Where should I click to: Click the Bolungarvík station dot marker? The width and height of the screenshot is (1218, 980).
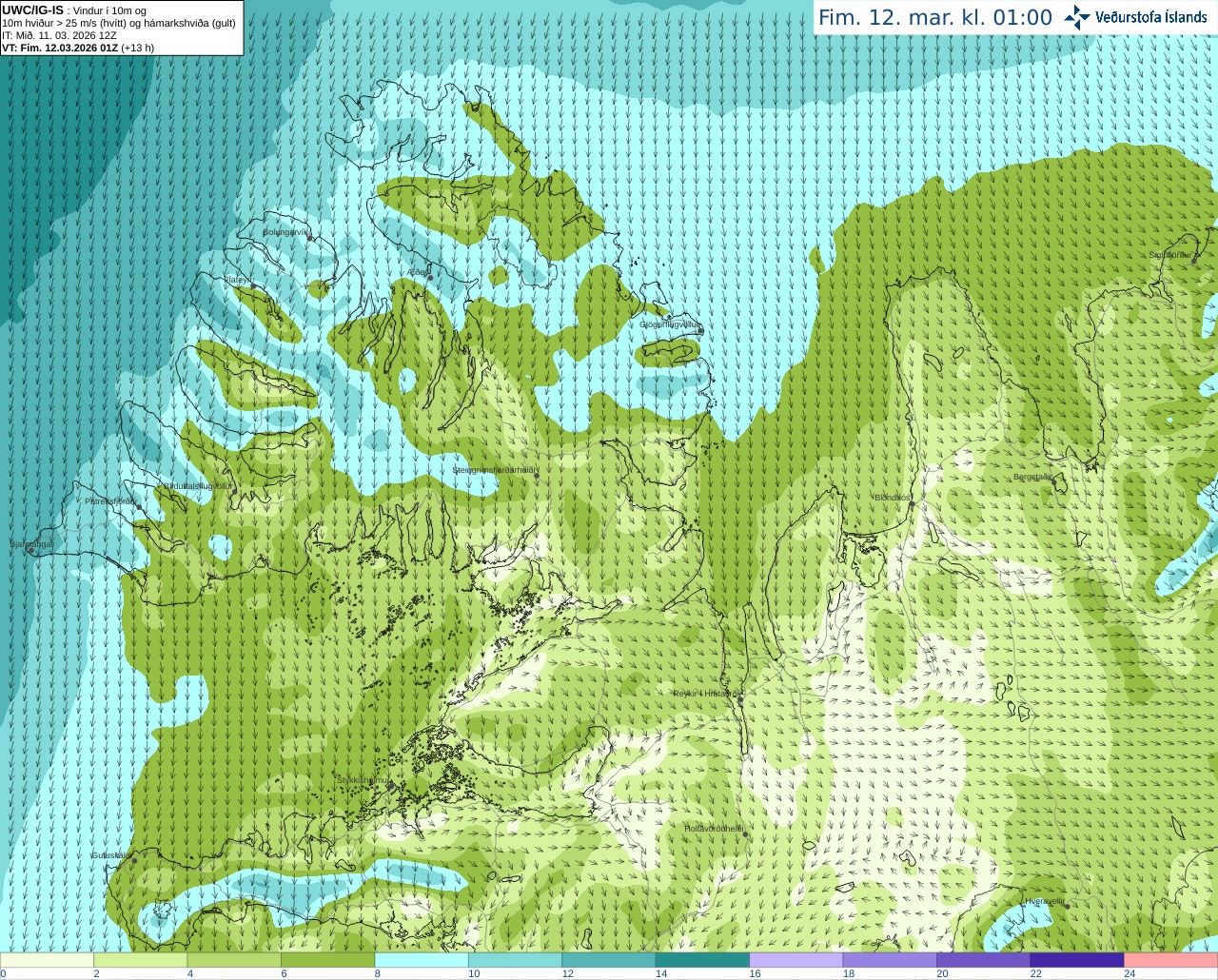(310, 239)
